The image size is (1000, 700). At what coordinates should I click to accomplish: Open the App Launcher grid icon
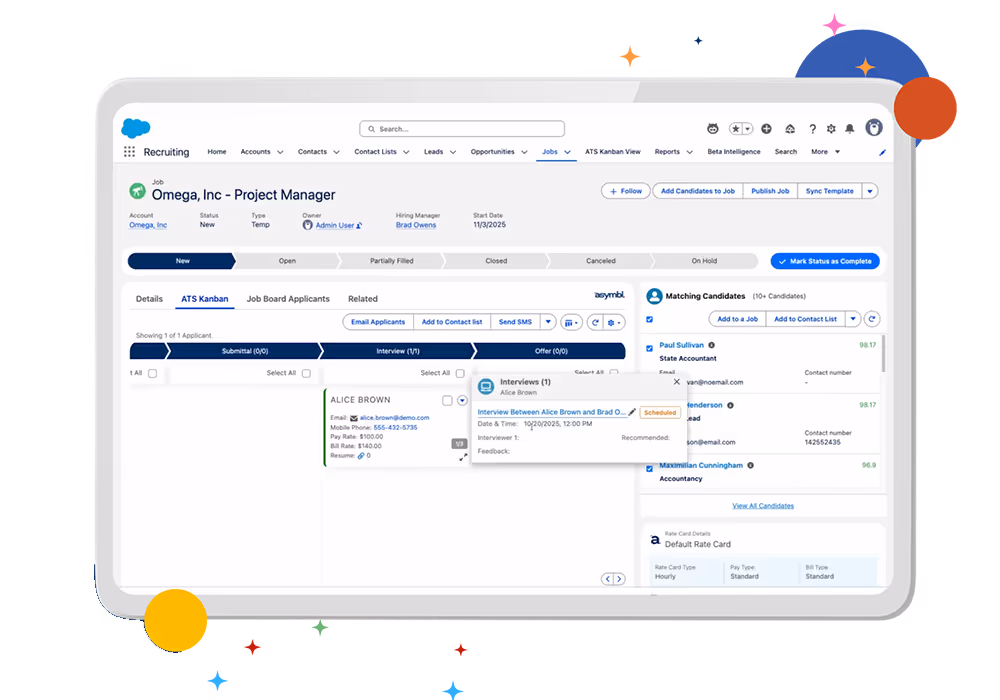129,152
